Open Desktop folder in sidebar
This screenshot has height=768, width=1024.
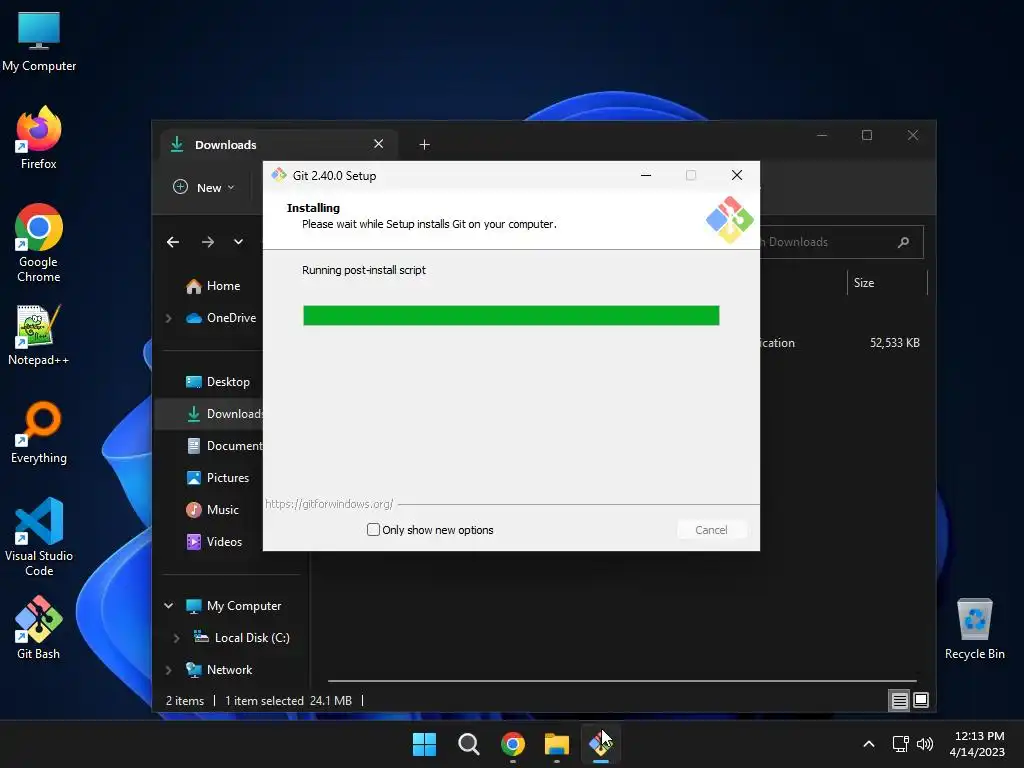pos(217,382)
